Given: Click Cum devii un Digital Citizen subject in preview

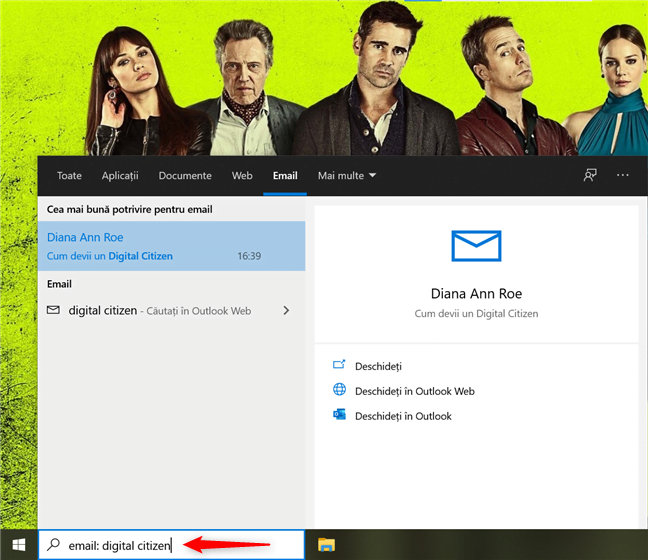Looking at the screenshot, I should 476,314.
